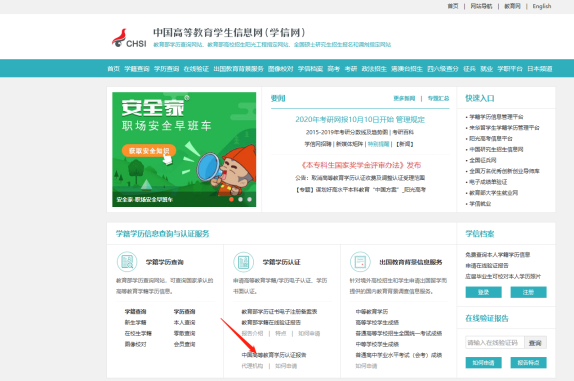Open 电子成绩单验证 quick link
Viewport: 574px width, 381px height.
[488, 182]
